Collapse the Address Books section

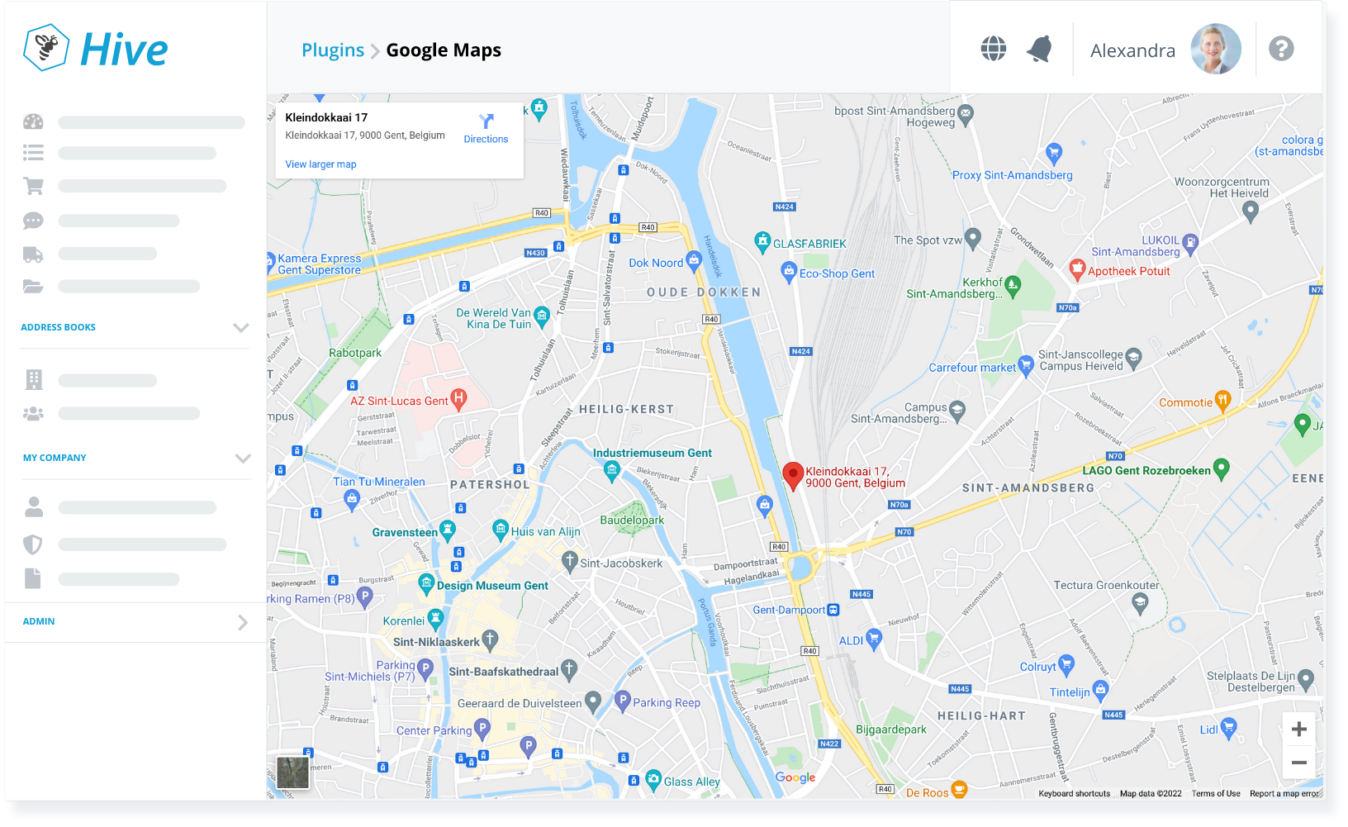pyautogui.click(x=241, y=327)
